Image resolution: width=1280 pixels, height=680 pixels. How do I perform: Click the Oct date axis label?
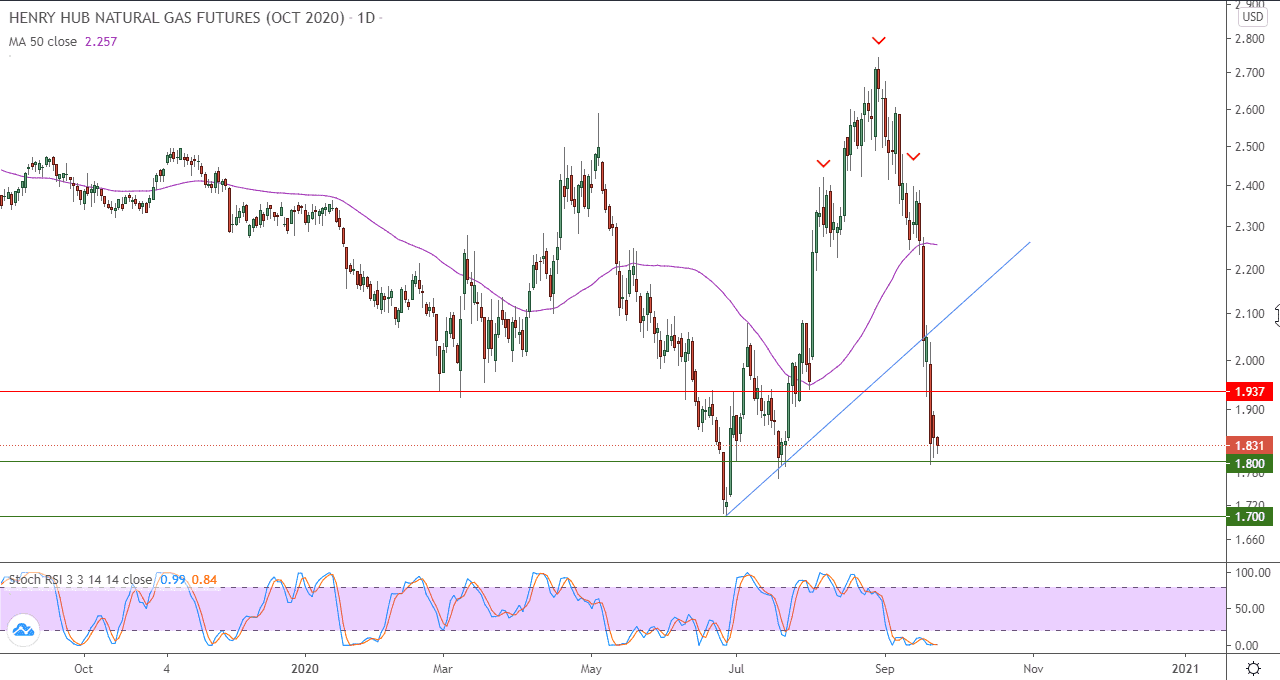pyautogui.click(x=84, y=668)
